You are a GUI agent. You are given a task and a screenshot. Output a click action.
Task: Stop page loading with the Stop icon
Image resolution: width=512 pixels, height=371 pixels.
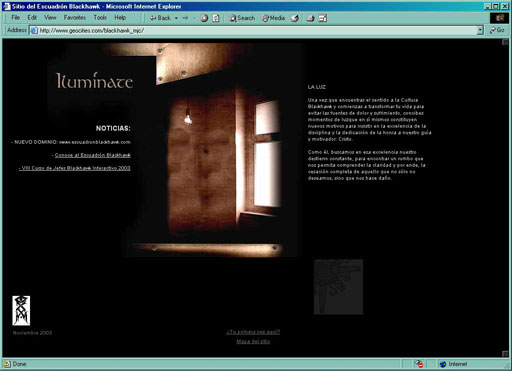(x=204, y=18)
